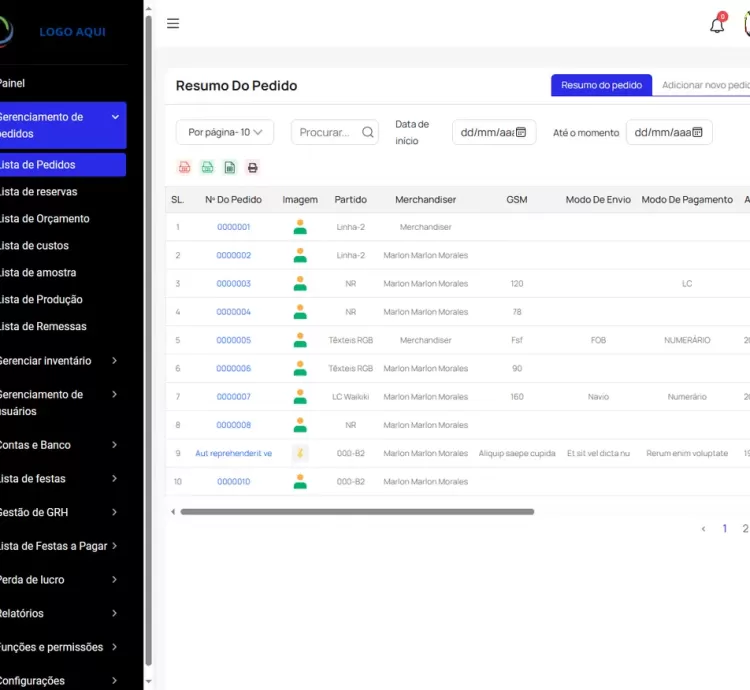Click the search magnifier icon
The width and height of the screenshot is (750, 690).
367,132
